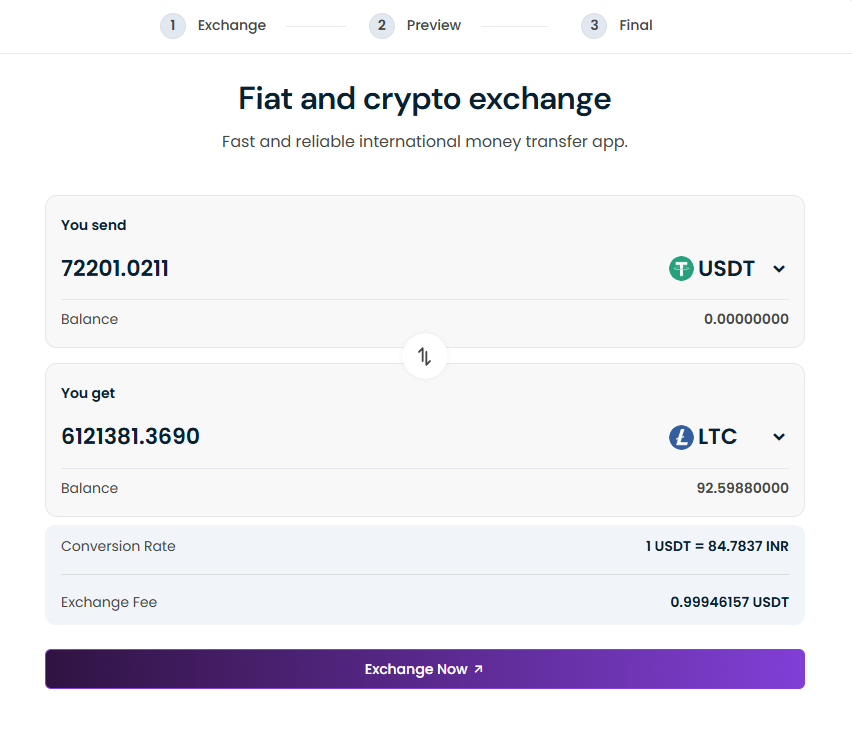Image resolution: width=852 pixels, height=734 pixels.
Task: Go to the Preview step label
Action: coord(434,26)
